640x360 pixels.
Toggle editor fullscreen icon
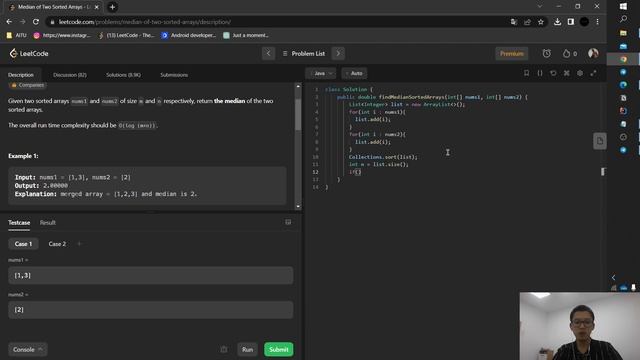[593, 73]
